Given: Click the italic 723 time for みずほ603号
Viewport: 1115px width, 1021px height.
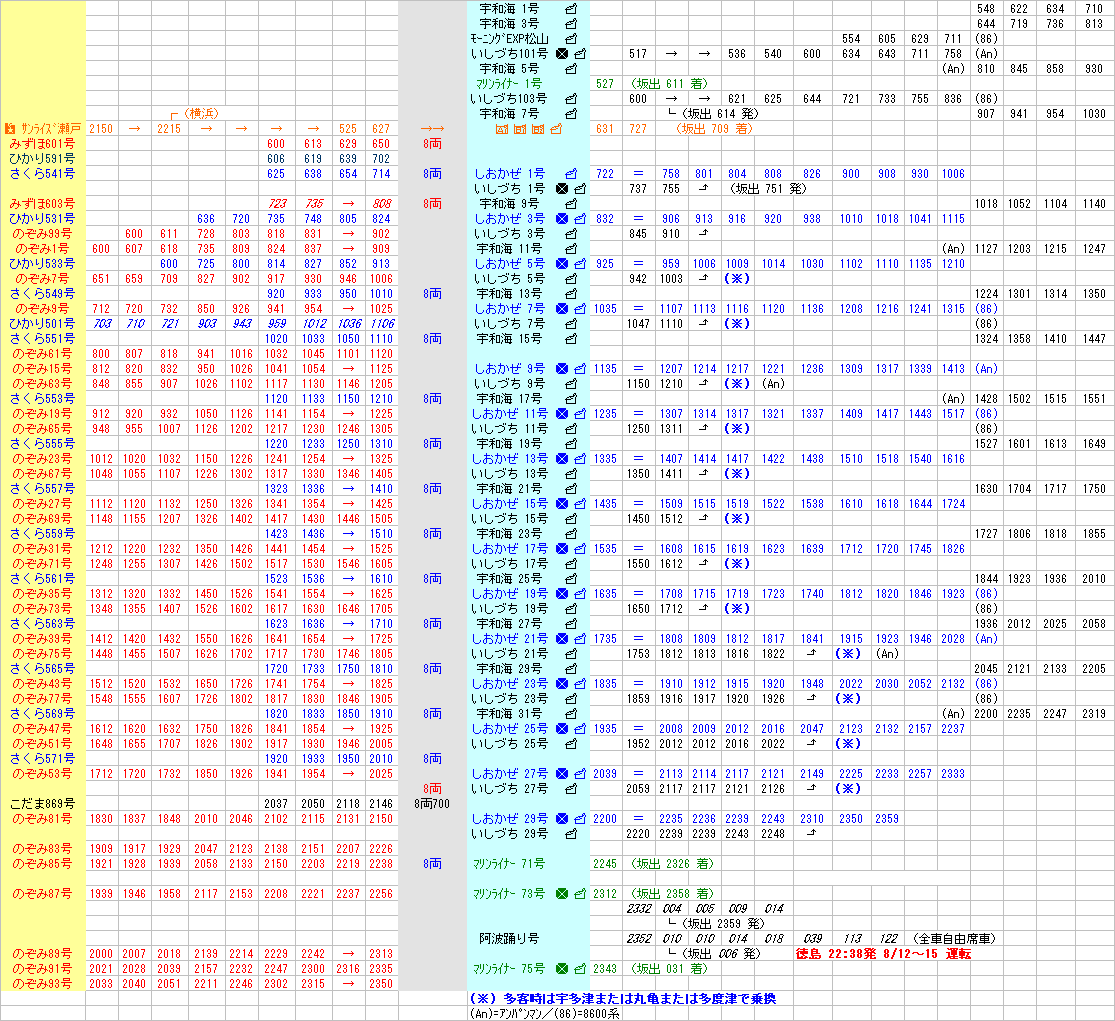Looking at the screenshot, I should point(277,204).
